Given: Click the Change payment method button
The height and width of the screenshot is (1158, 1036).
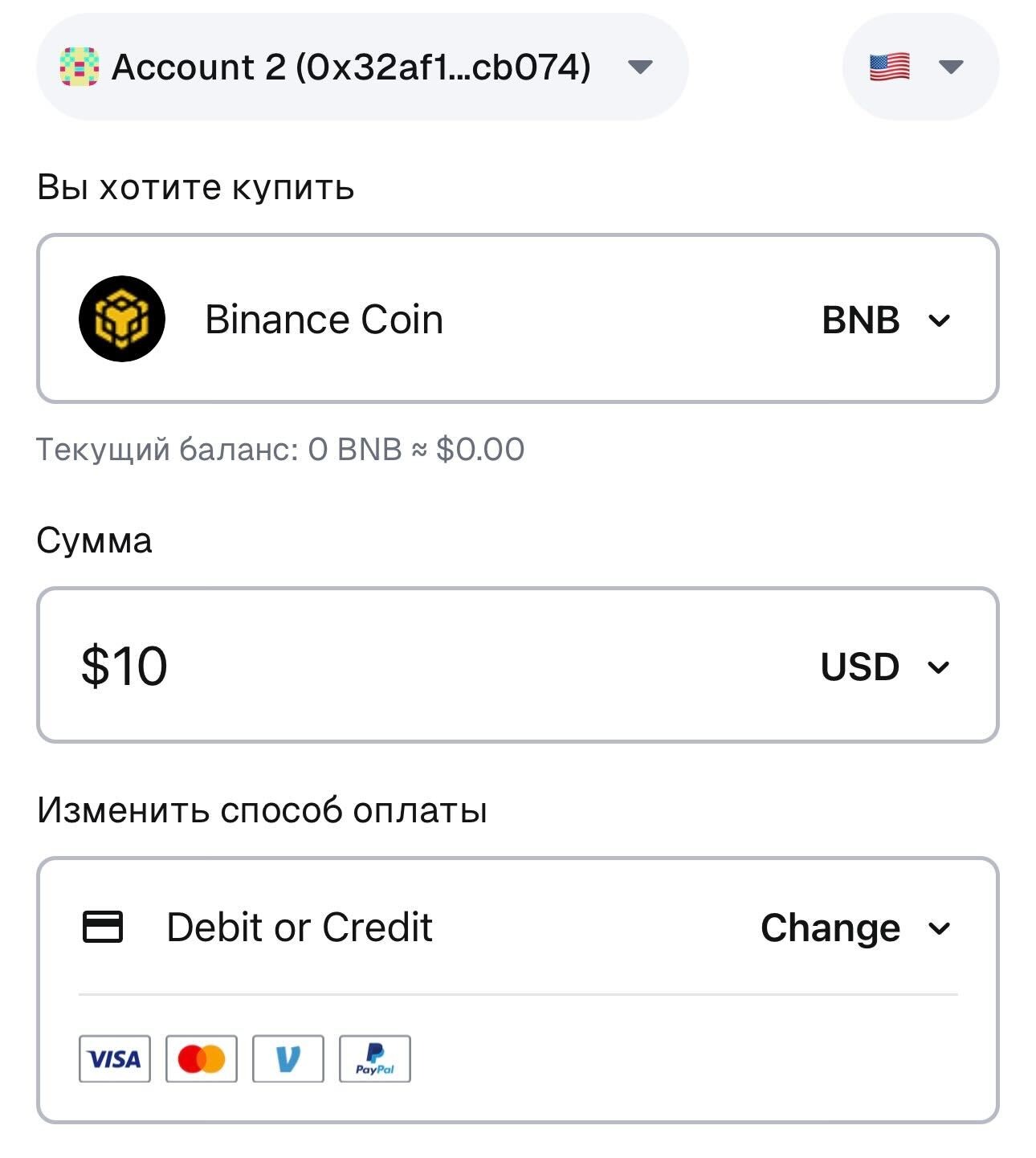Looking at the screenshot, I should [x=830, y=928].
